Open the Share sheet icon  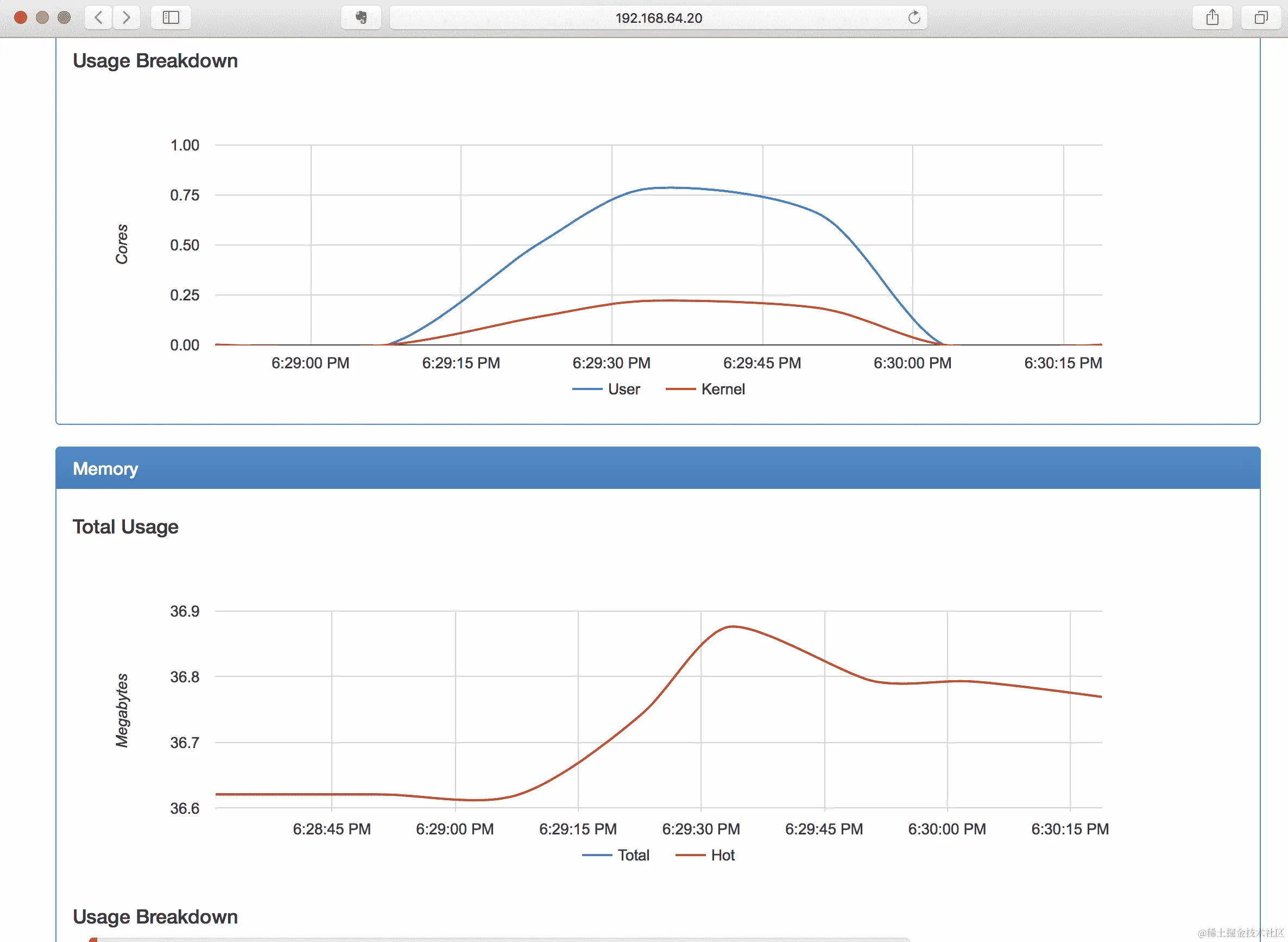coord(1212,18)
